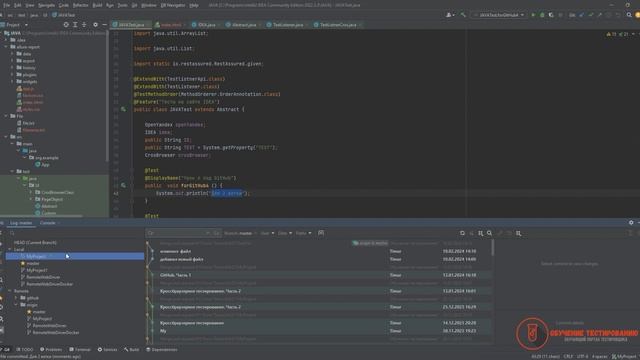Screen dimensions: 640x360
Task: Collapse the origin remote folder
Action: click(x=16, y=304)
